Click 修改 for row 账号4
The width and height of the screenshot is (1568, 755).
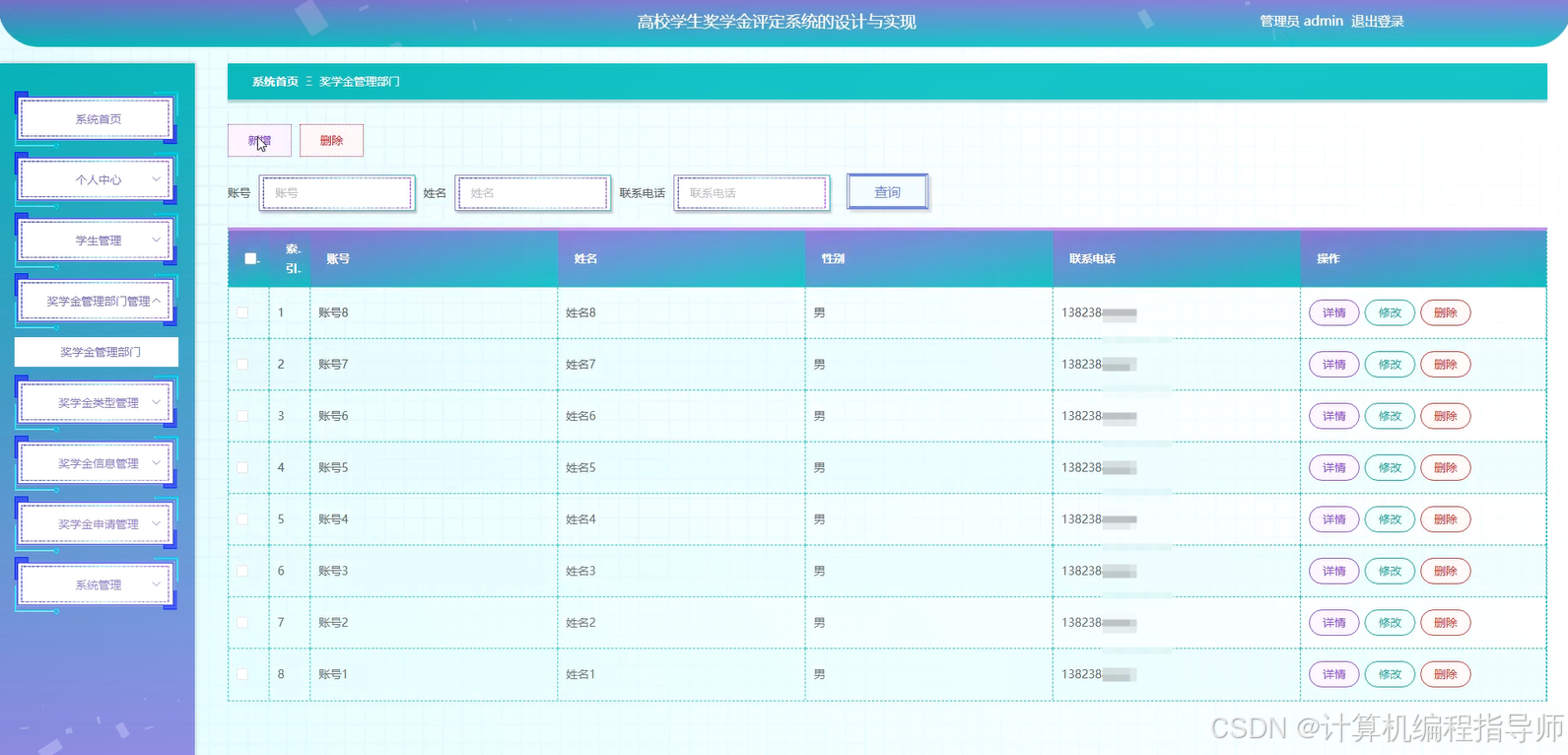(x=1390, y=519)
